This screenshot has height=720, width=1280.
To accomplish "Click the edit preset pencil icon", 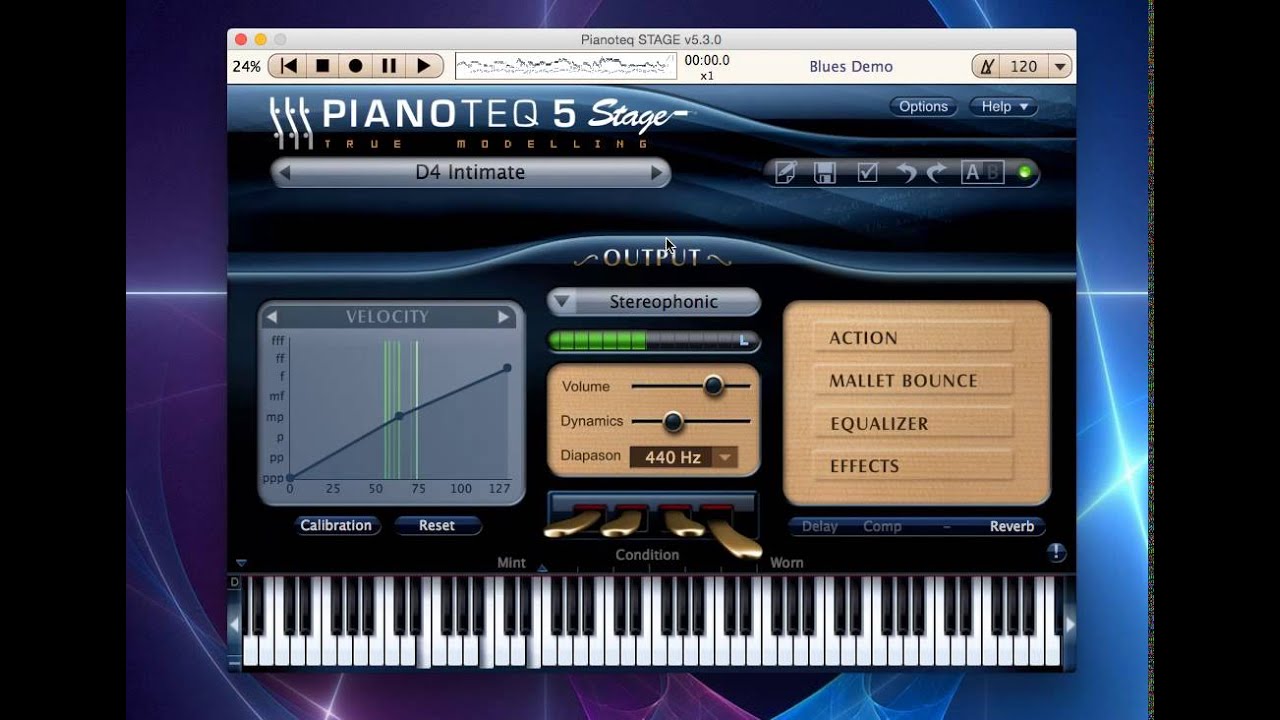I will [x=785, y=173].
